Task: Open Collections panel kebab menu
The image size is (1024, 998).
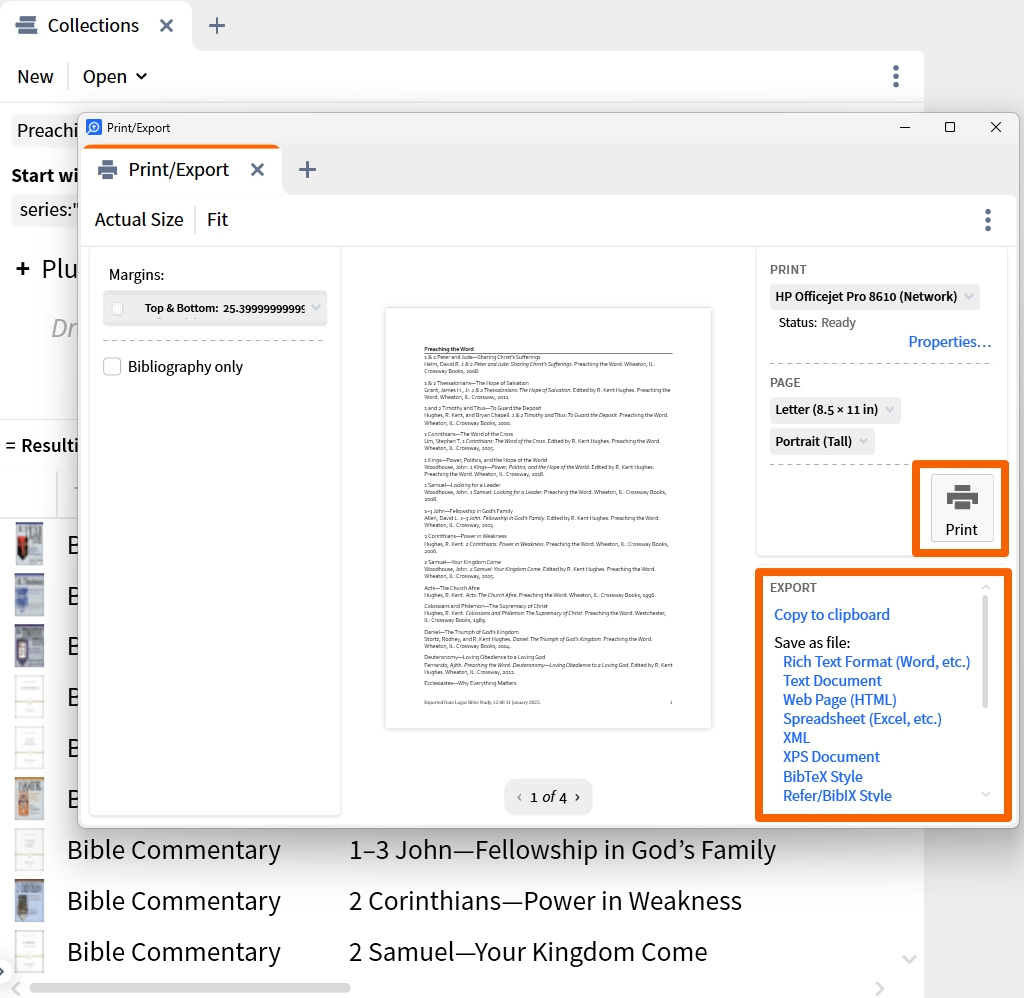Action: (896, 76)
